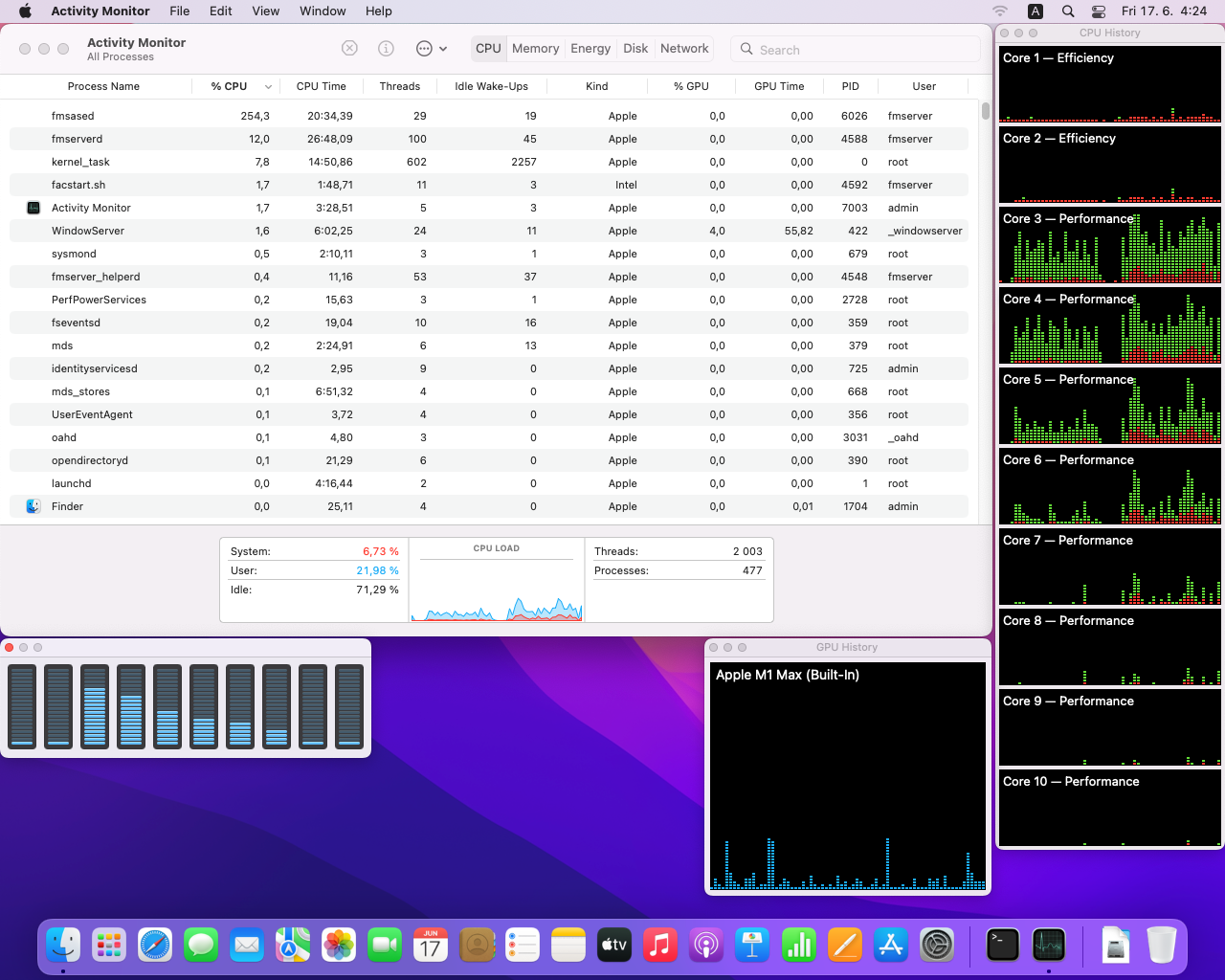
Task: Sort by the CPU Time column header
Action: [x=321, y=86]
